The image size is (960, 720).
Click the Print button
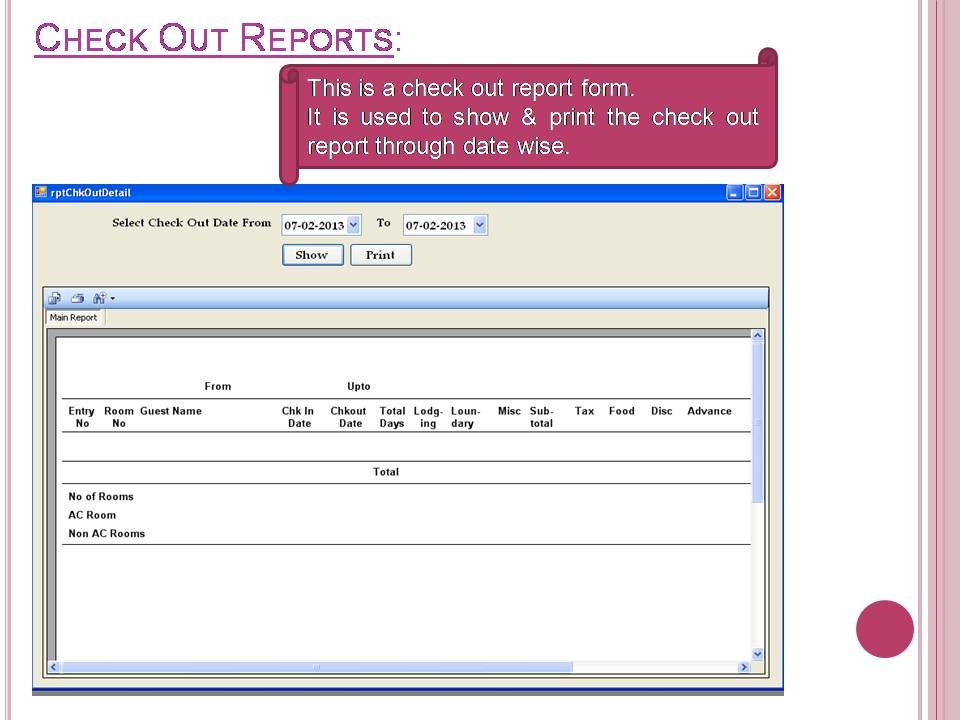380,255
